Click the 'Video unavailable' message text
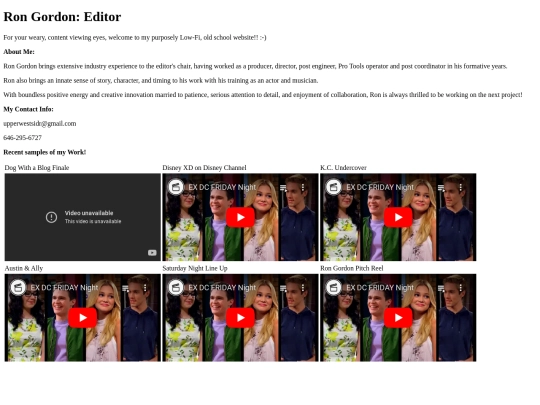Viewport: 540px width, 405px height. pos(89,213)
